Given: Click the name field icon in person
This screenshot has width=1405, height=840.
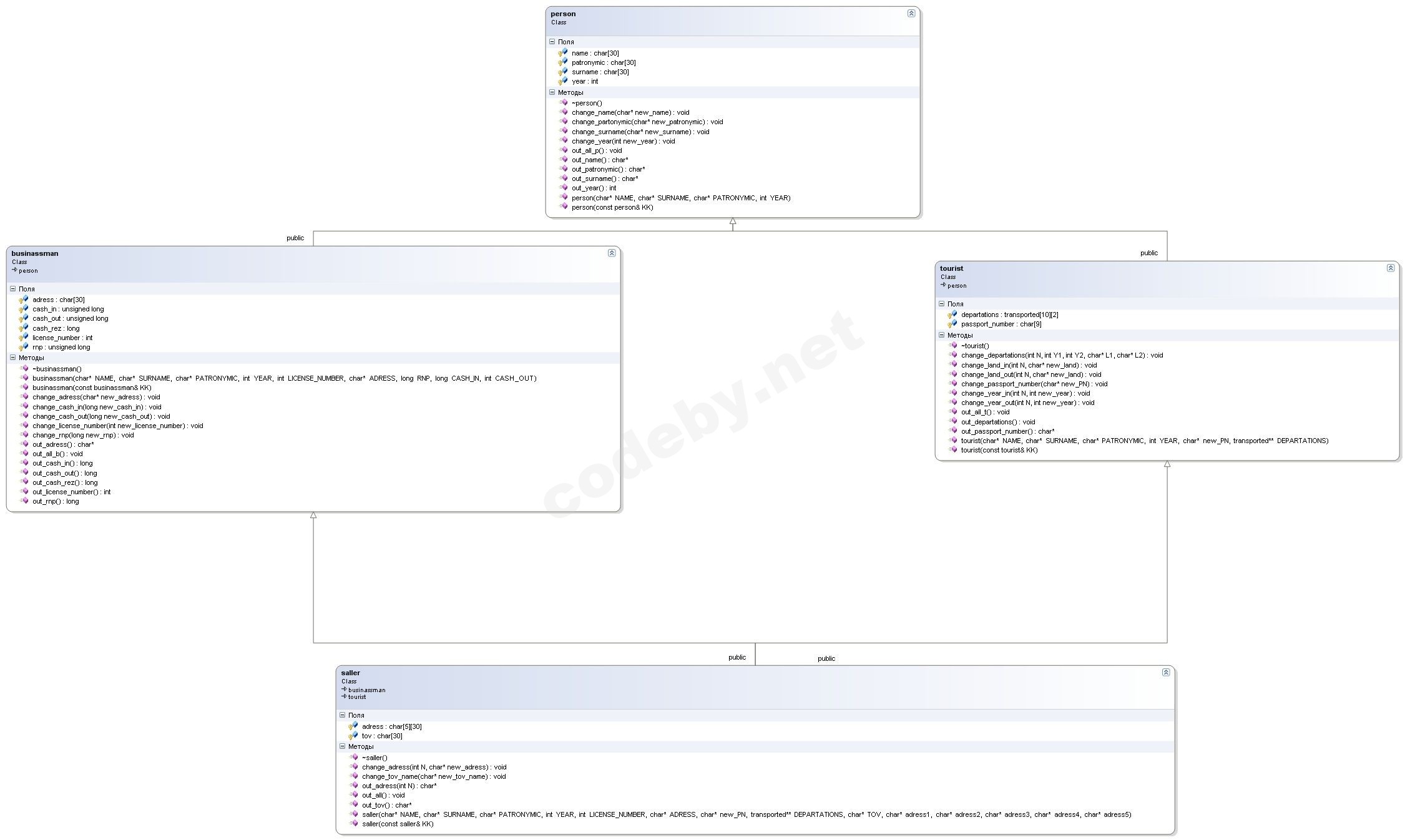Looking at the screenshot, I should point(562,53).
